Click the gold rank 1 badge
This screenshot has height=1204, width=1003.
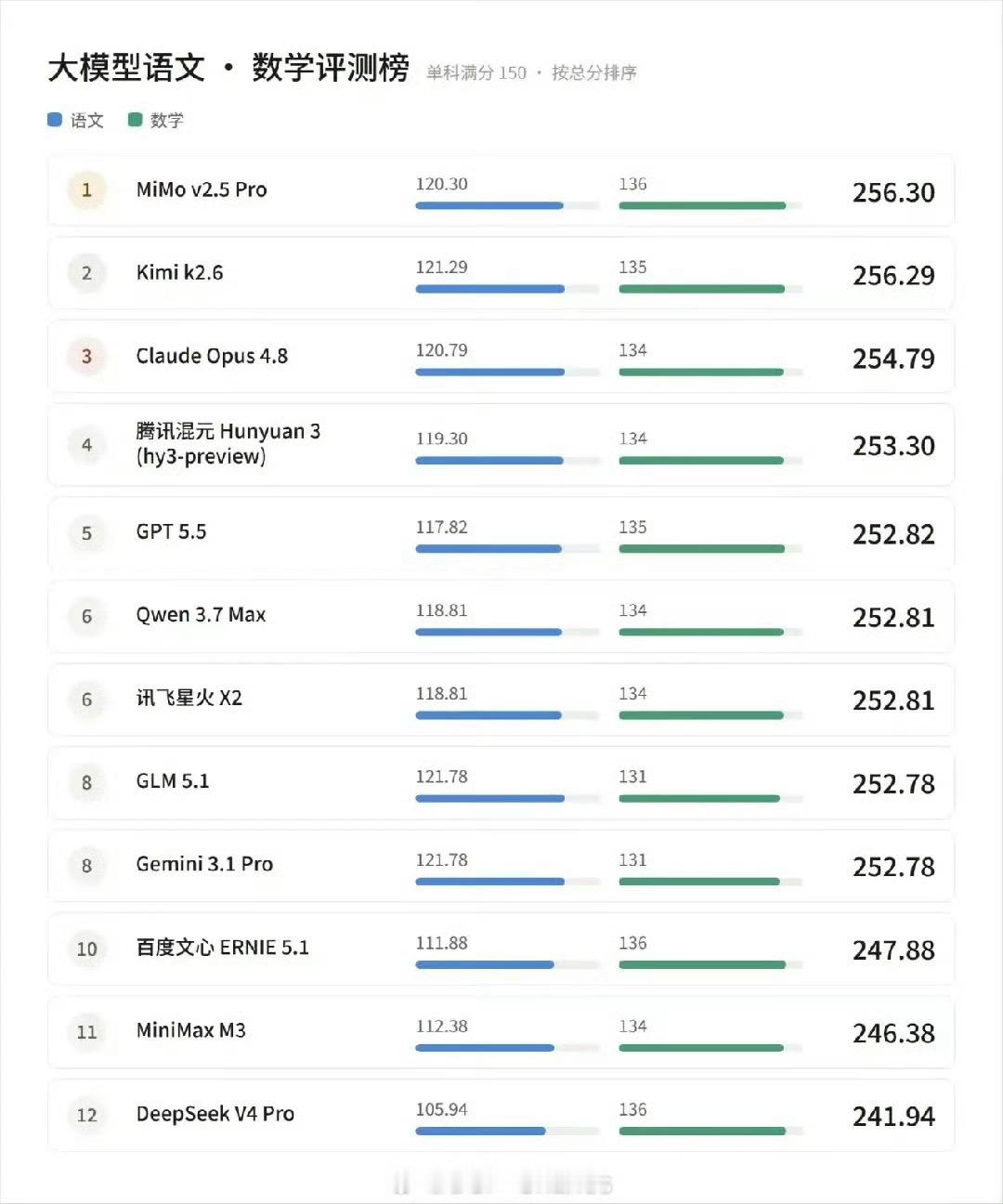tap(86, 190)
